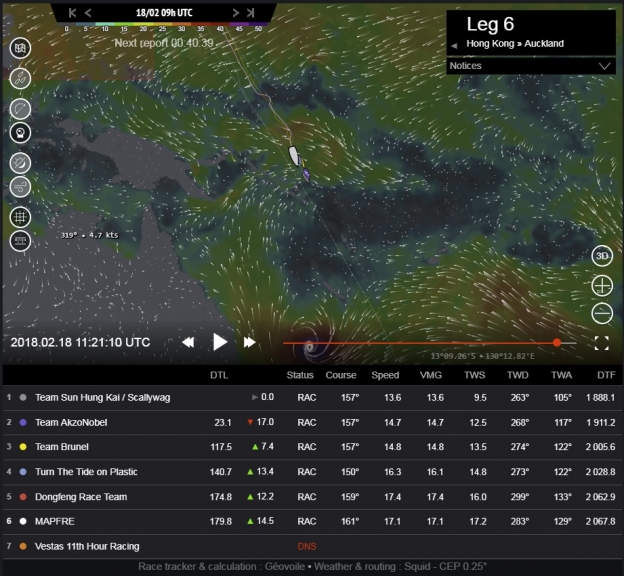The width and height of the screenshot is (624, 576).
Task: Click Dongfeng's red color dot
Action: (23, 497)
